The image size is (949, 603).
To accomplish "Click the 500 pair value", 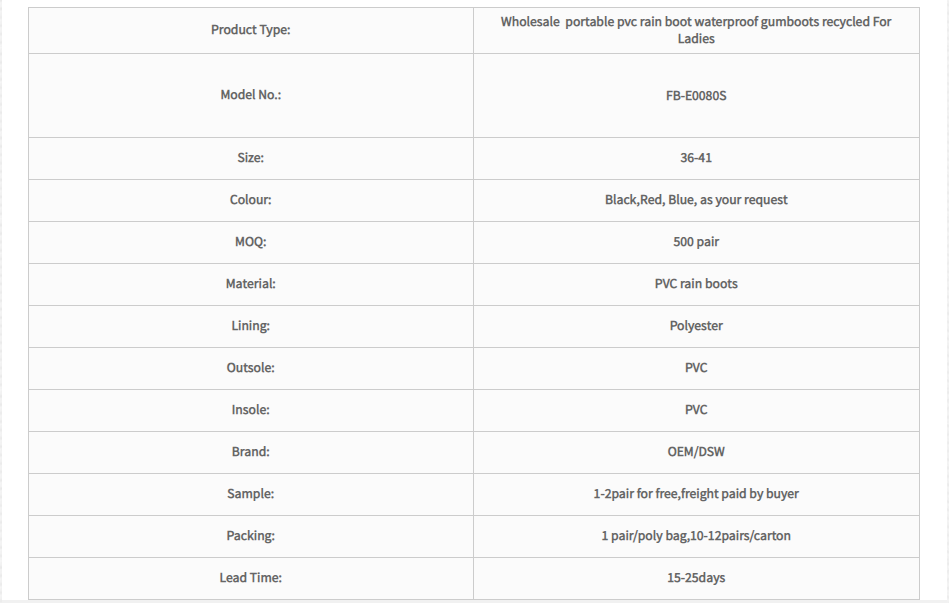I will (x=695, y=242).
